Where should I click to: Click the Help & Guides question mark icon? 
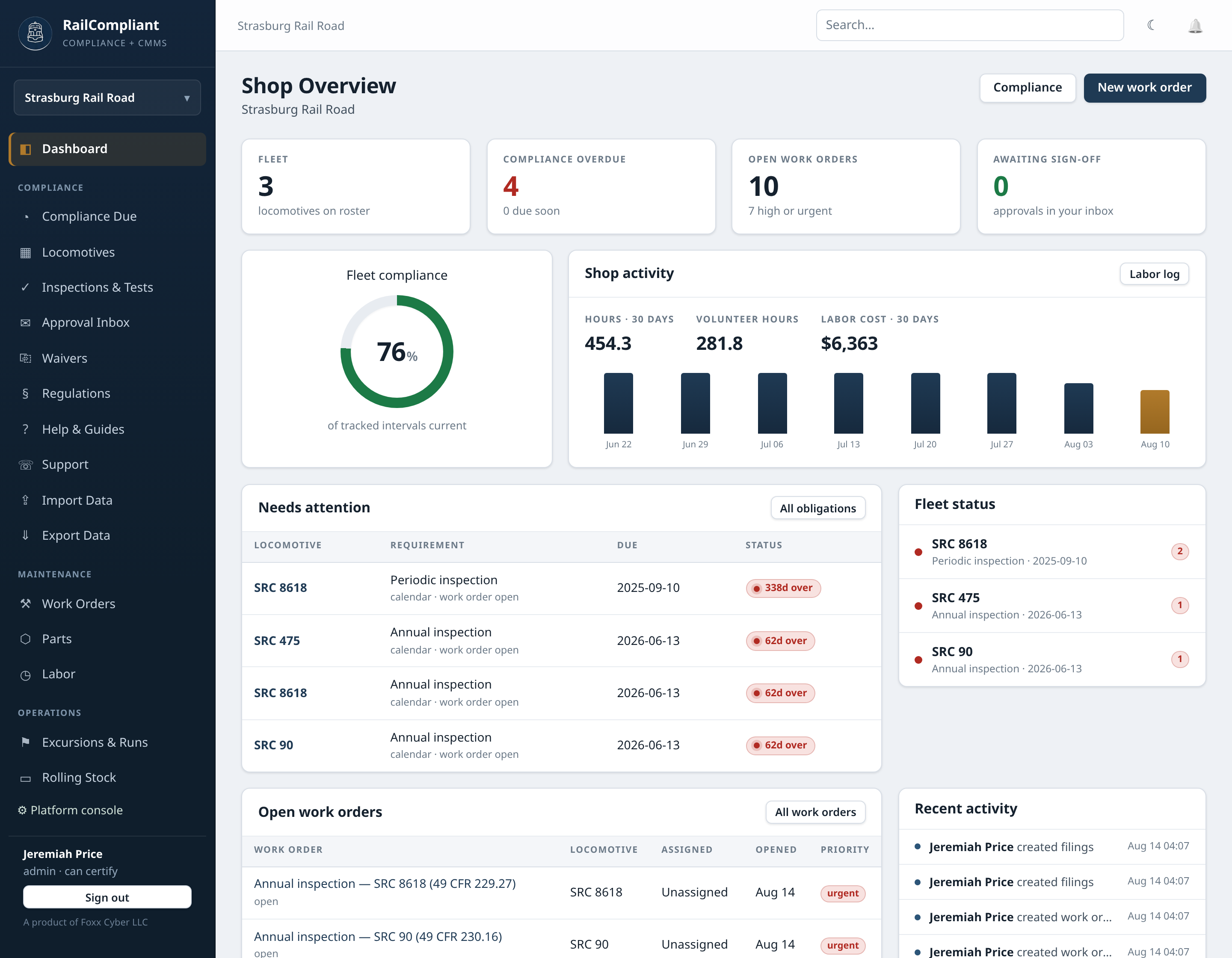25,429
